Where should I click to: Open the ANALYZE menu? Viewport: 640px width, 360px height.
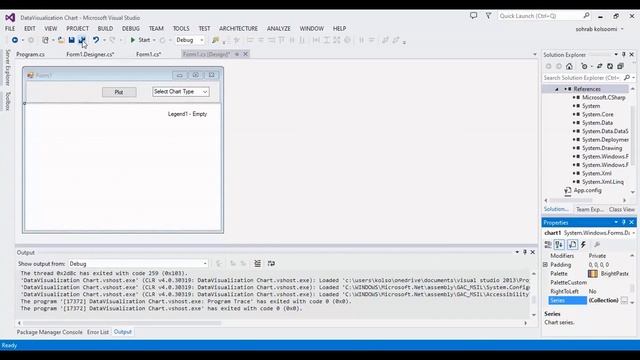click(x=279, y=29)
